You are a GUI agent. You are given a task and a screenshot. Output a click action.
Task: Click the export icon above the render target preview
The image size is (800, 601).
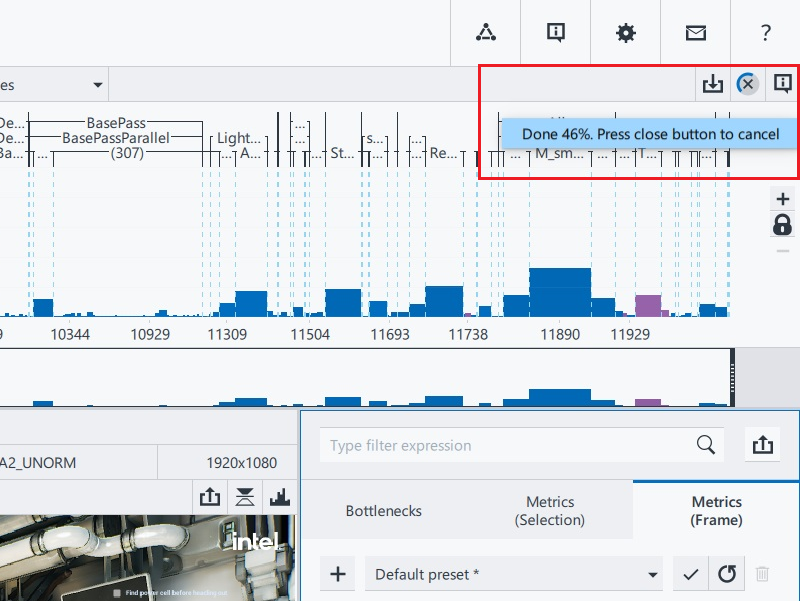pos(210,496)
